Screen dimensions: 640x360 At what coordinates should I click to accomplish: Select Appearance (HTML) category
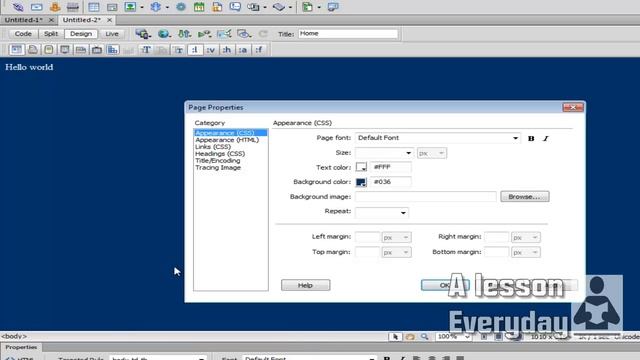tap(227, 140)
